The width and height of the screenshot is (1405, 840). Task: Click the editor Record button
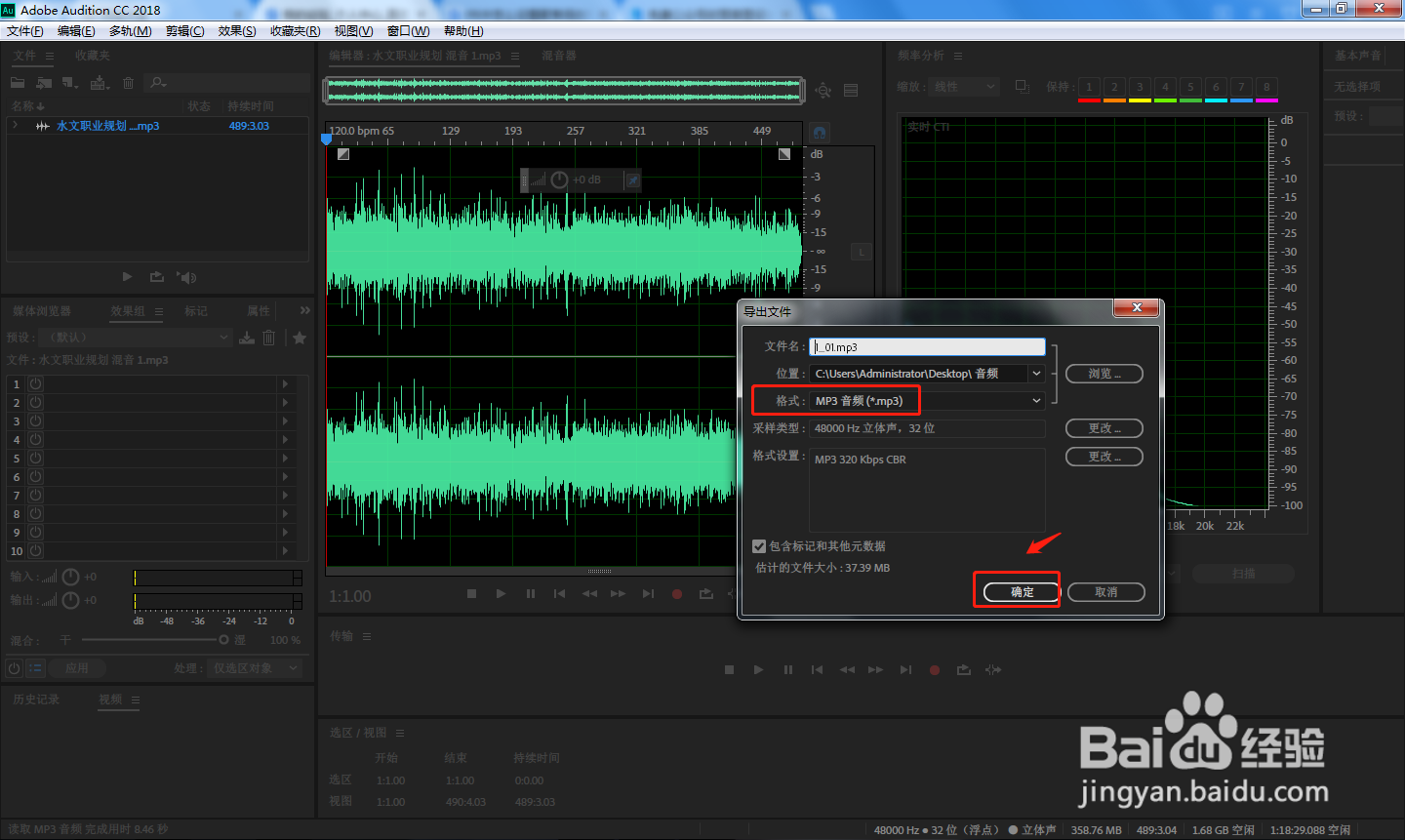[x=677, y=593]
